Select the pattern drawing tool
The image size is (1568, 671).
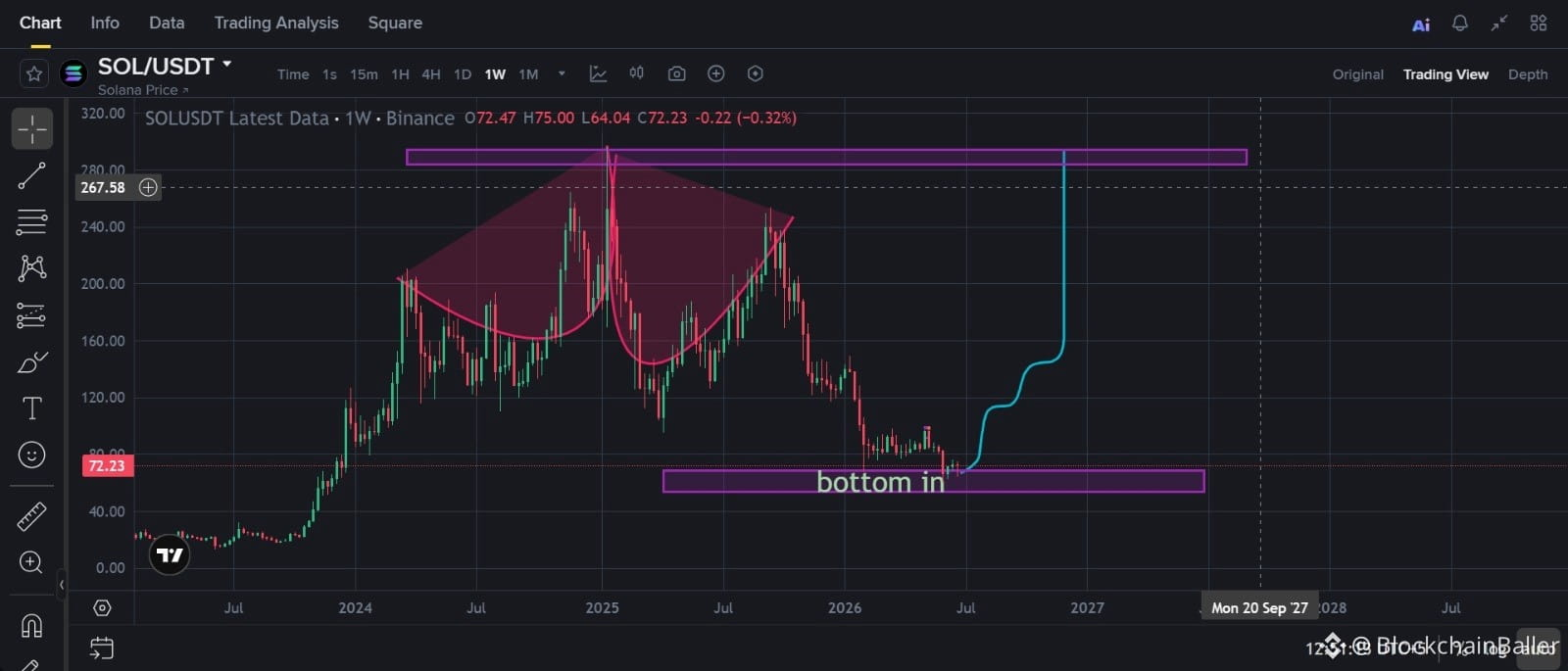pyautogui.click(x=31, y=267)
